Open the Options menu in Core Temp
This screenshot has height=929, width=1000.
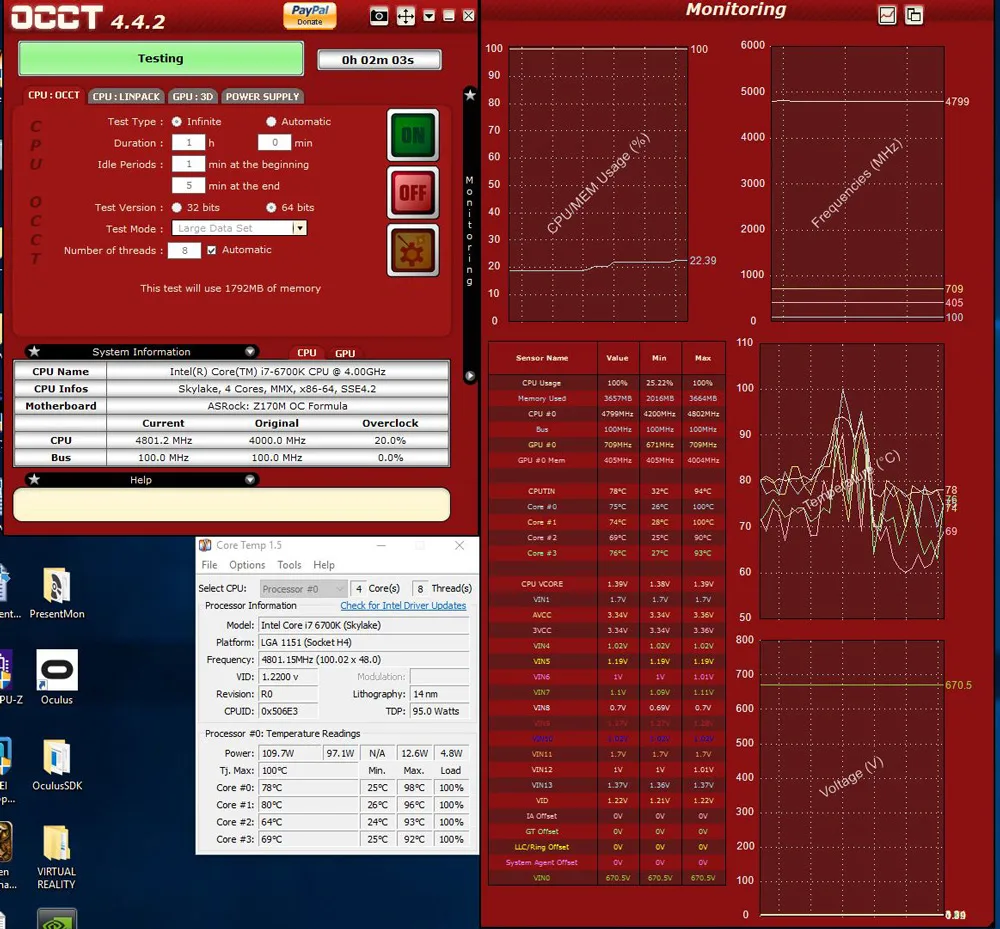tap(247, 565)
